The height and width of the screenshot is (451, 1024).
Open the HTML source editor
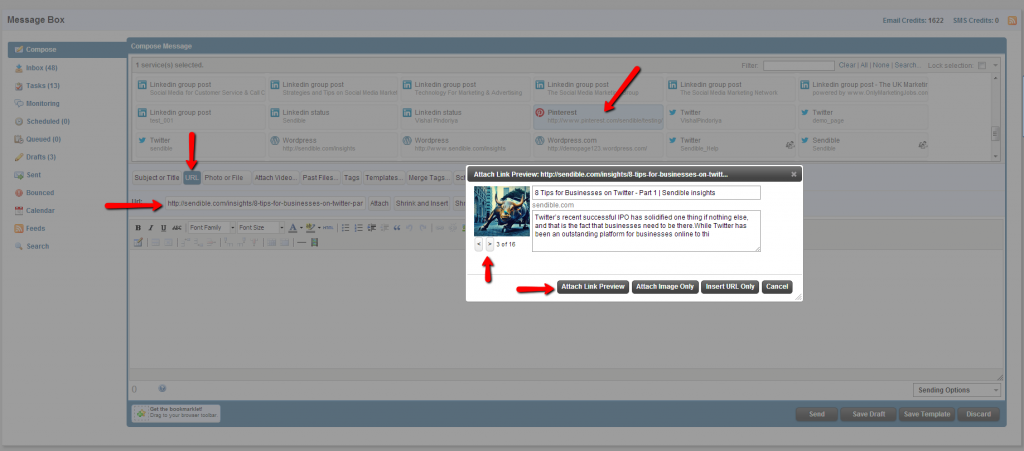[328, 228]
